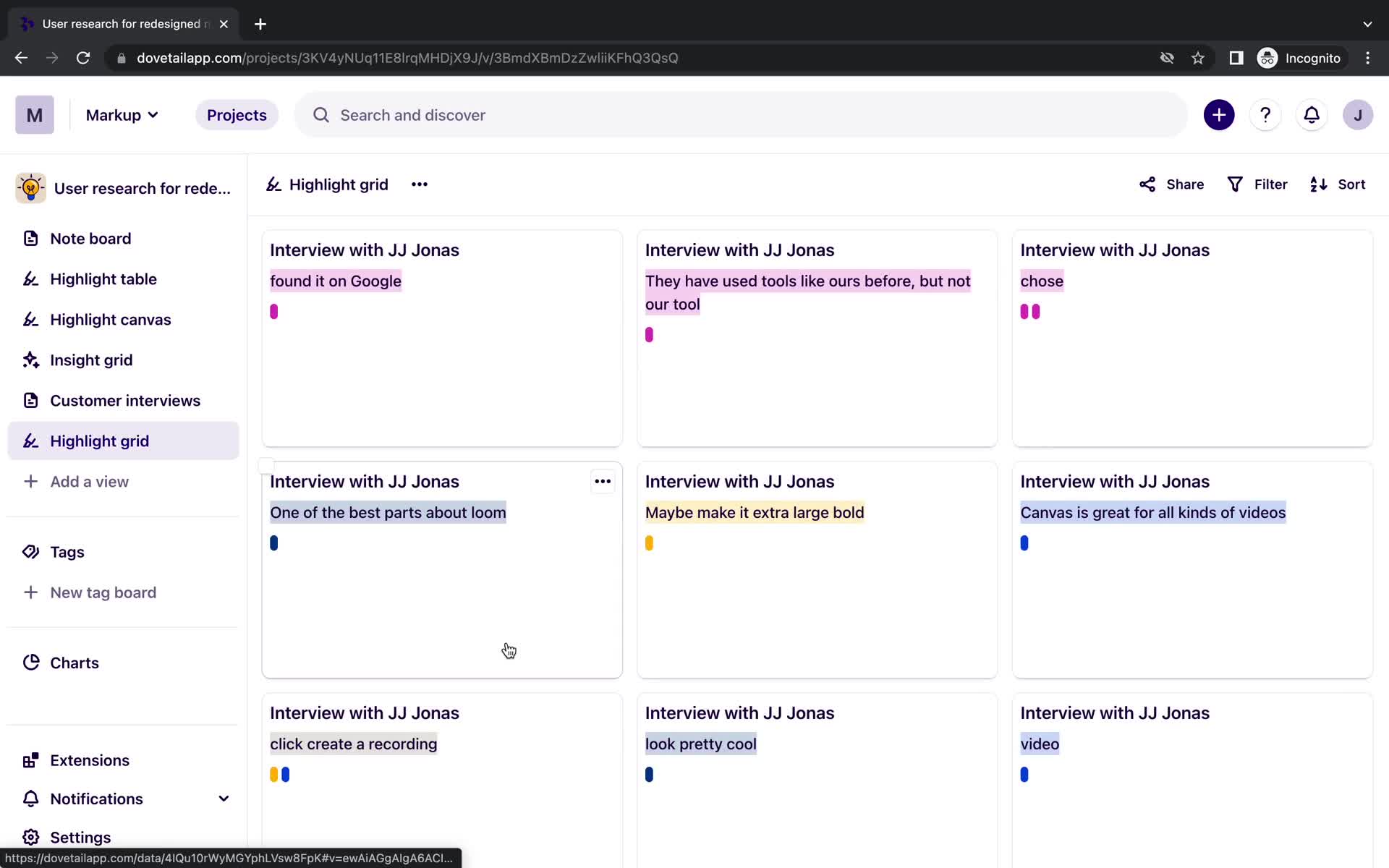This screenshot has height=868, width=1389.
Task: Select the Insight grid view
Action: tap(91, 360)
